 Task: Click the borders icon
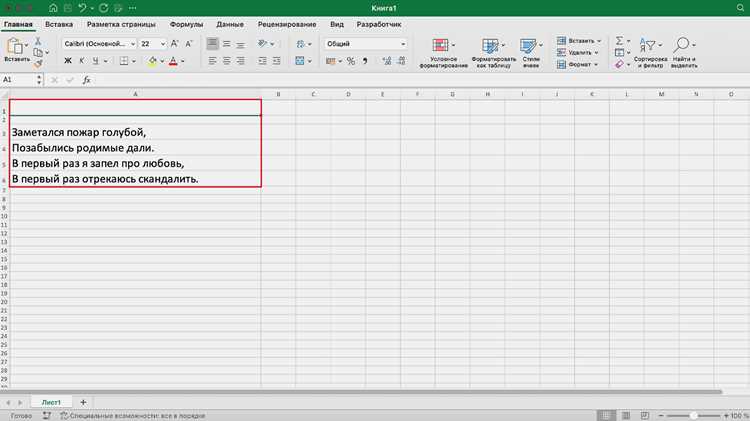pos(124,61)
